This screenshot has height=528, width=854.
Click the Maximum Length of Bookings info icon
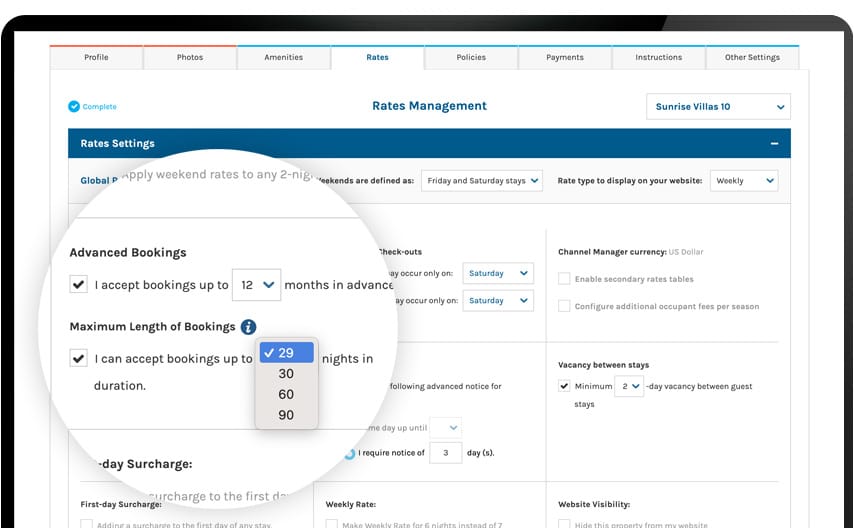248,327
